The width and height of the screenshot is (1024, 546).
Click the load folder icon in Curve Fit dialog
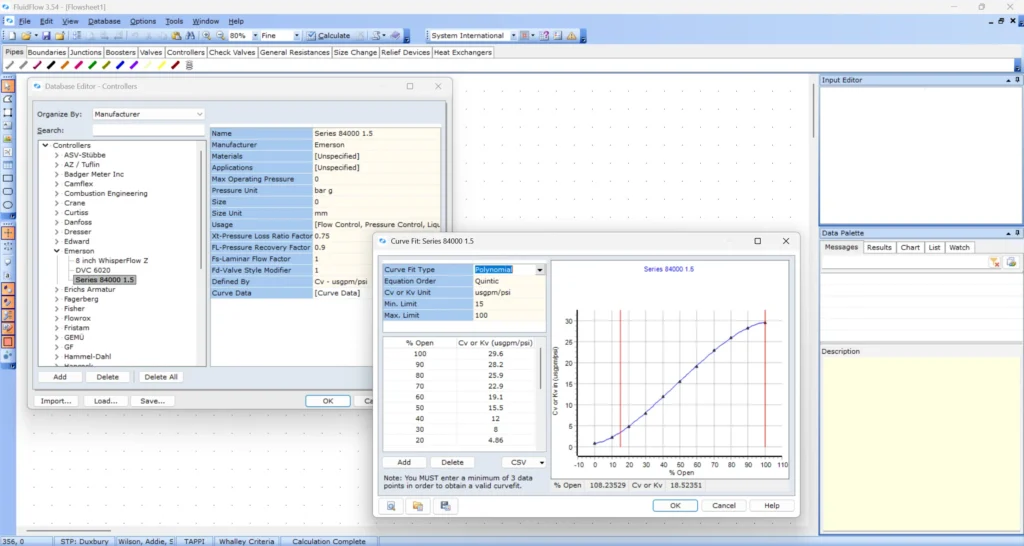(x=418, y=506)
